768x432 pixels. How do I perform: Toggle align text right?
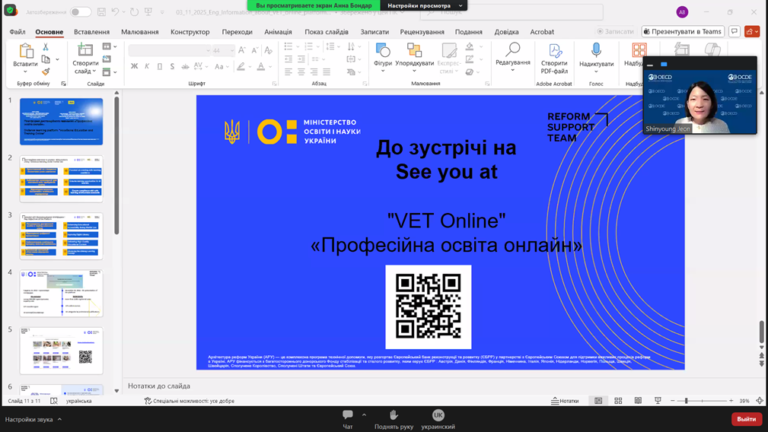(x=314, y=72)
